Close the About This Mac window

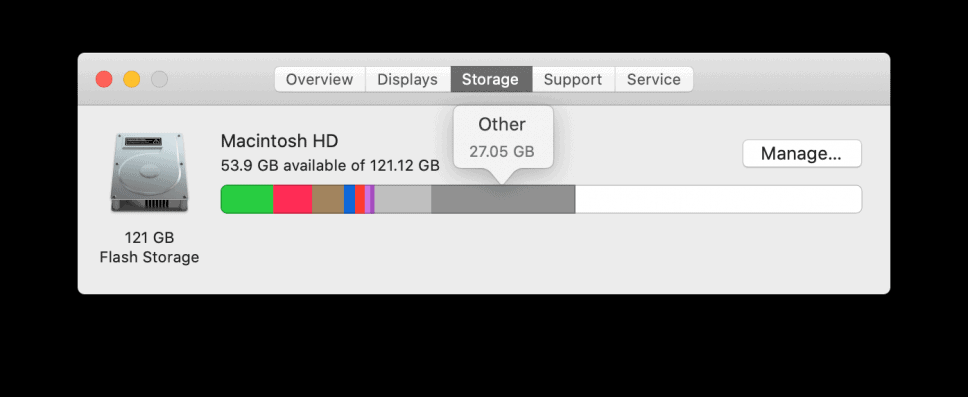click(x=104, y=80)
